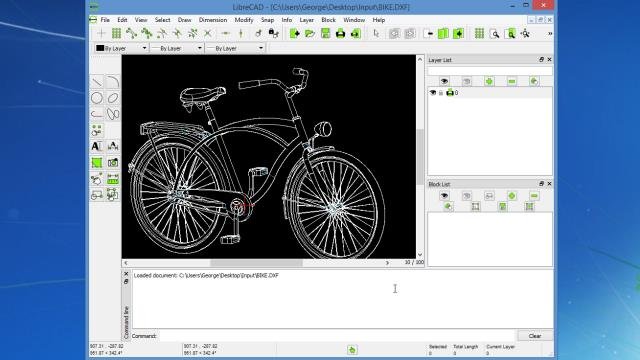Toggle Snap Intersection X icon
640x360 pixels.
[208, 33]
